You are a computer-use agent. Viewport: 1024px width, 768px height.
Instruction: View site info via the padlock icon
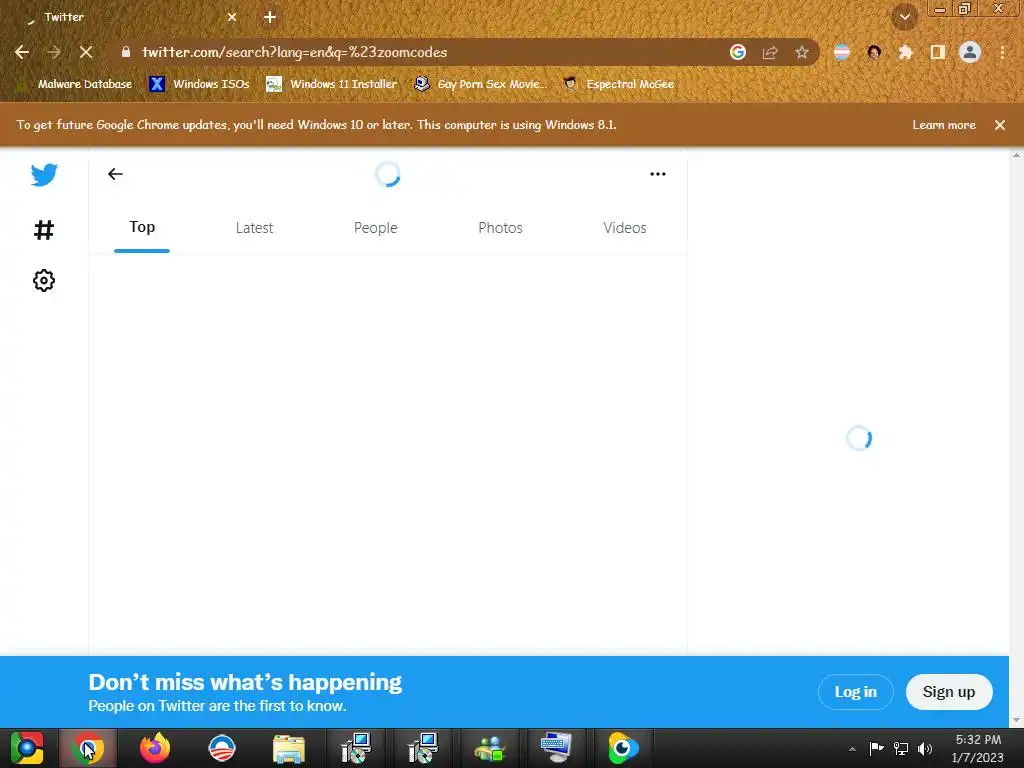click(126, 52)
